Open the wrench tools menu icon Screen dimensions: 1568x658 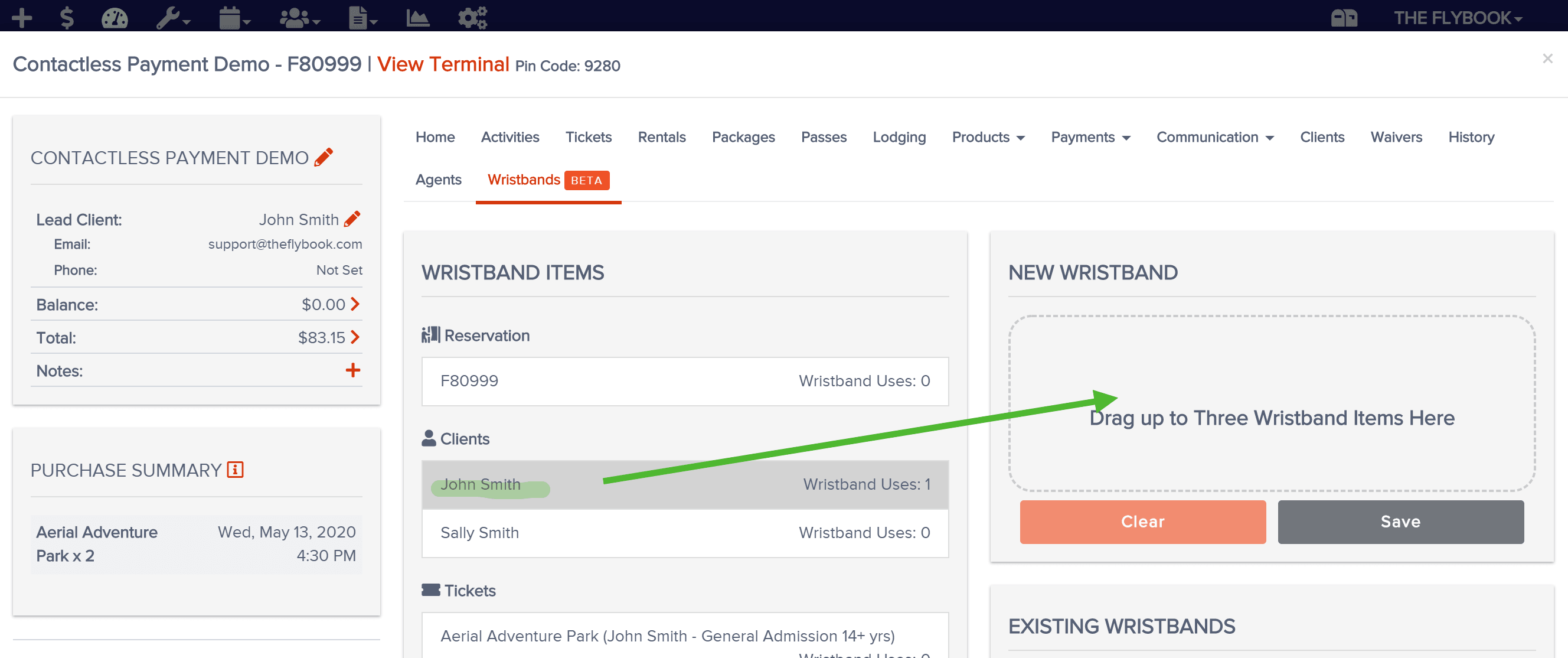pos(173,18)
